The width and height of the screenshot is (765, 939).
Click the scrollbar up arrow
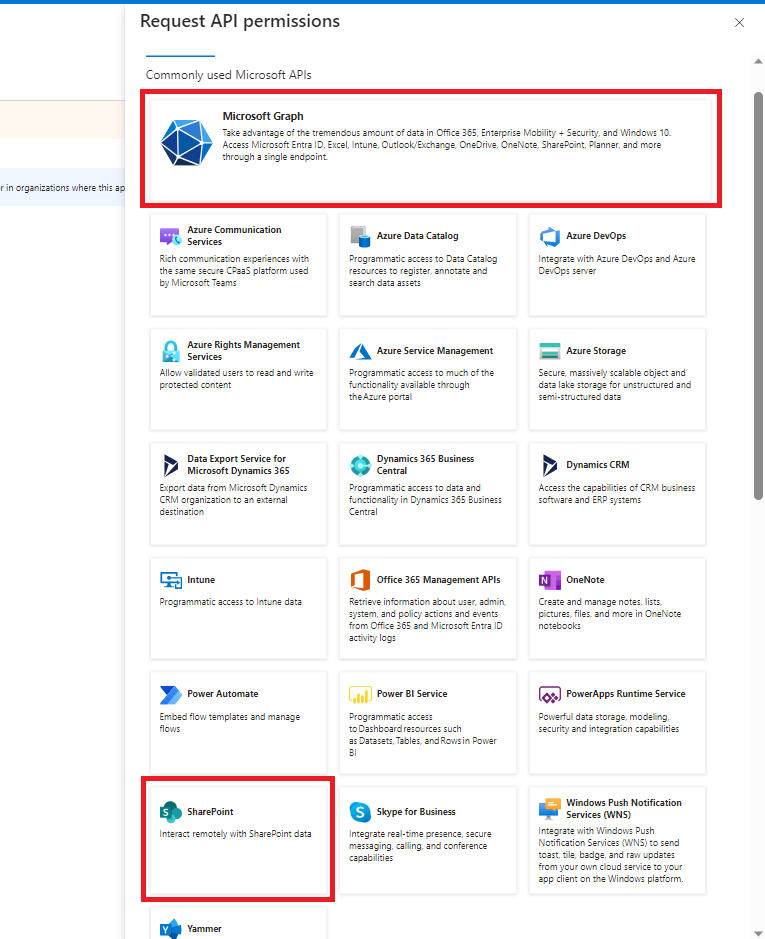758,61
